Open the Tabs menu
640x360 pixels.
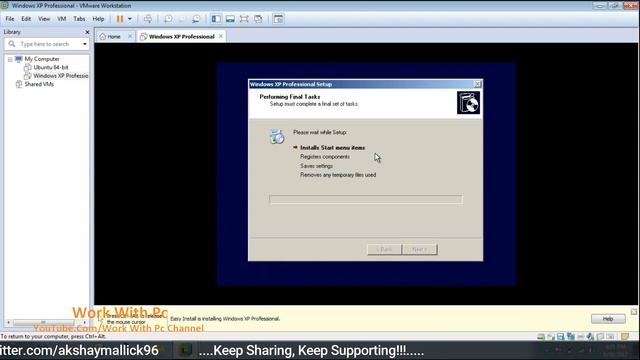tap(79, 19)
